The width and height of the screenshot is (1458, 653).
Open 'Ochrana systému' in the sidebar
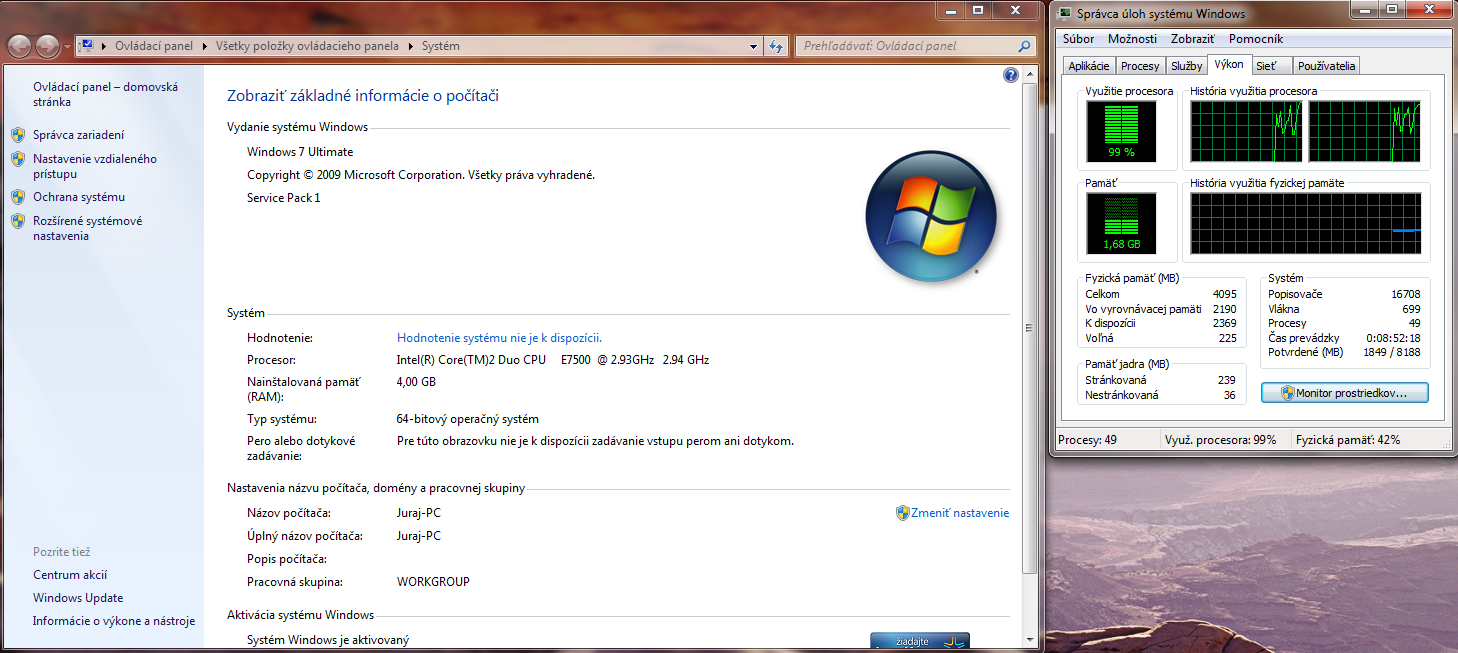79,197
